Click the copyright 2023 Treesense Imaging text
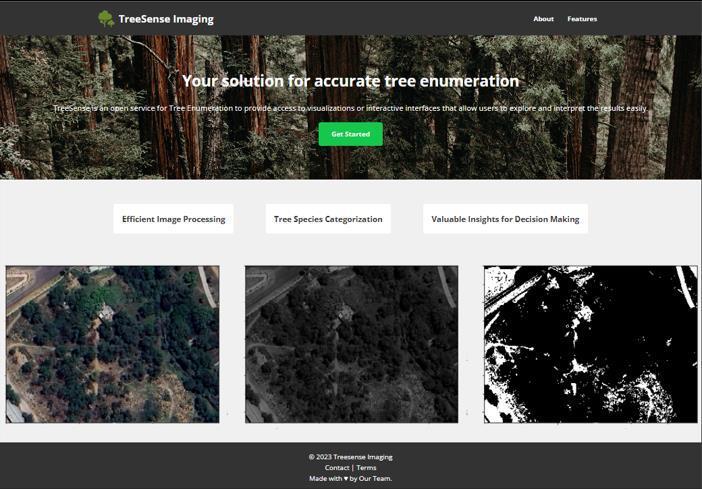The height and width of the screenshot is (489, 702). 351,457
